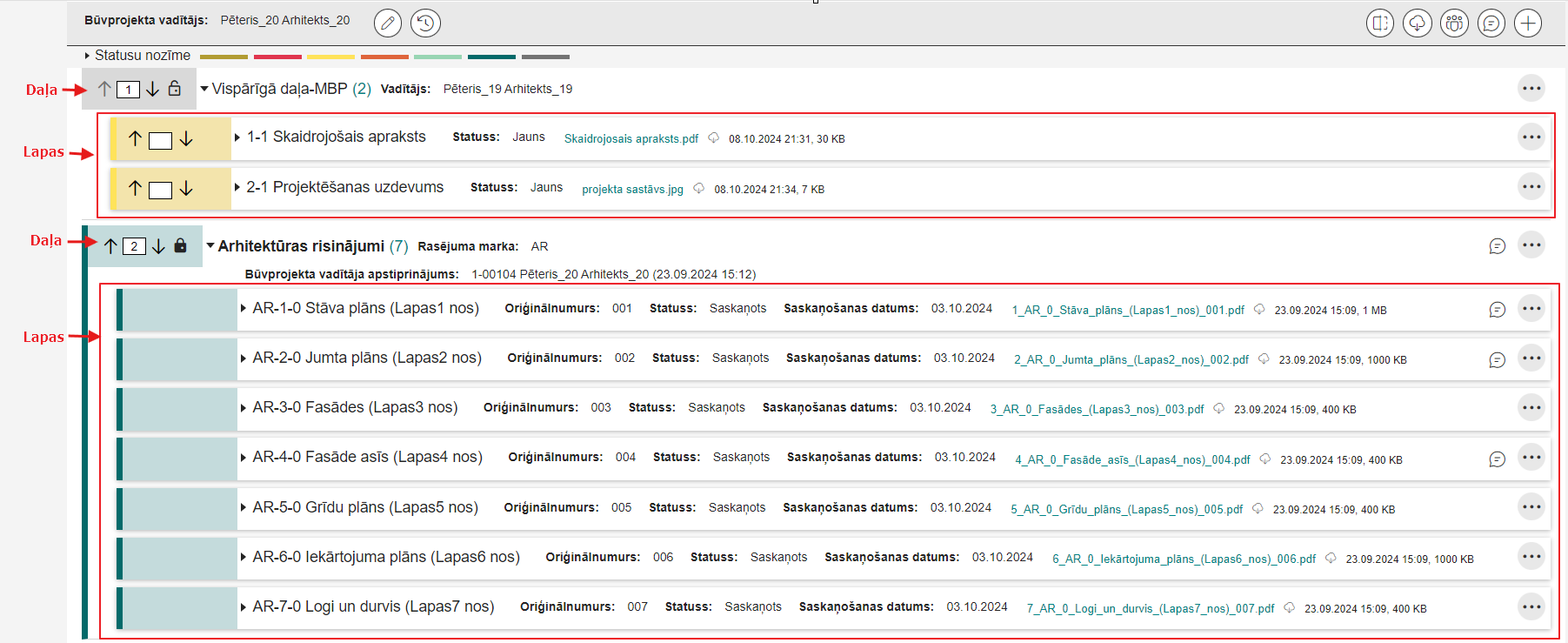1568x643 pixels.
Task: Move 1-1 Skaidrojošais apraksts sheet up
Action: 135,138
